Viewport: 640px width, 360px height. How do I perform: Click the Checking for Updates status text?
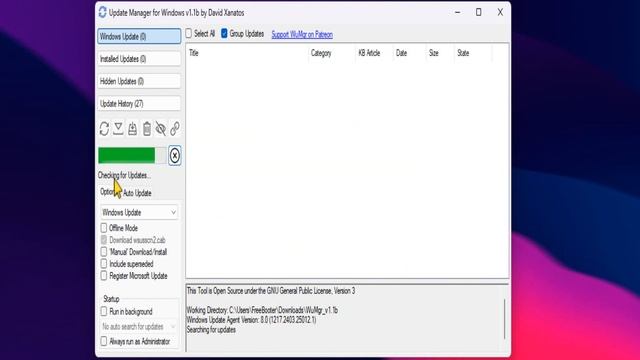(x=124, y=176)
